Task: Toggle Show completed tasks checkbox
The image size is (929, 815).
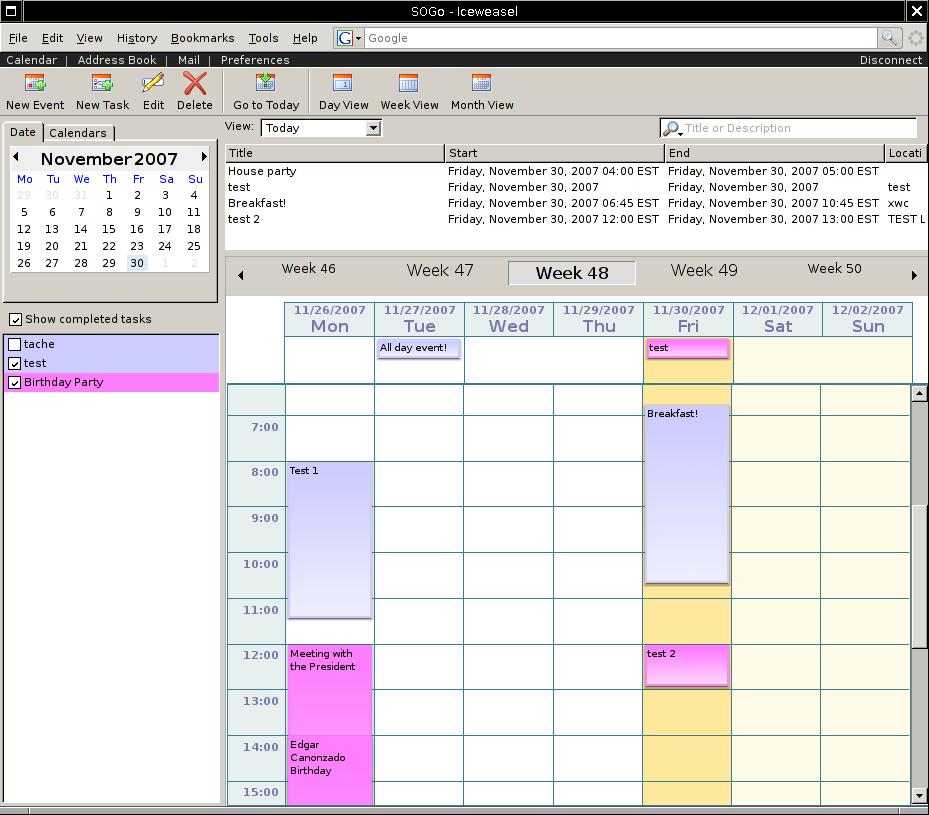Action: point(15,320)
